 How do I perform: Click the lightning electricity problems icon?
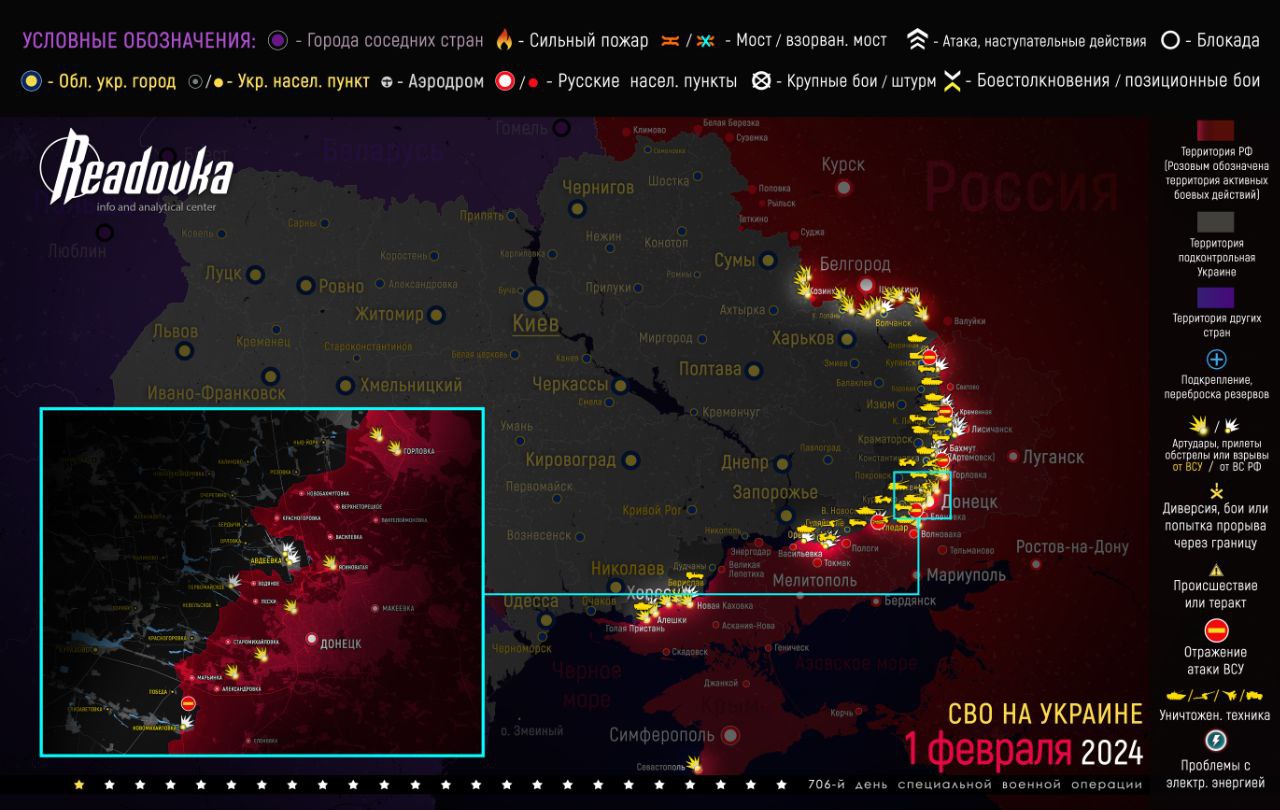(x=1216, y=741)
